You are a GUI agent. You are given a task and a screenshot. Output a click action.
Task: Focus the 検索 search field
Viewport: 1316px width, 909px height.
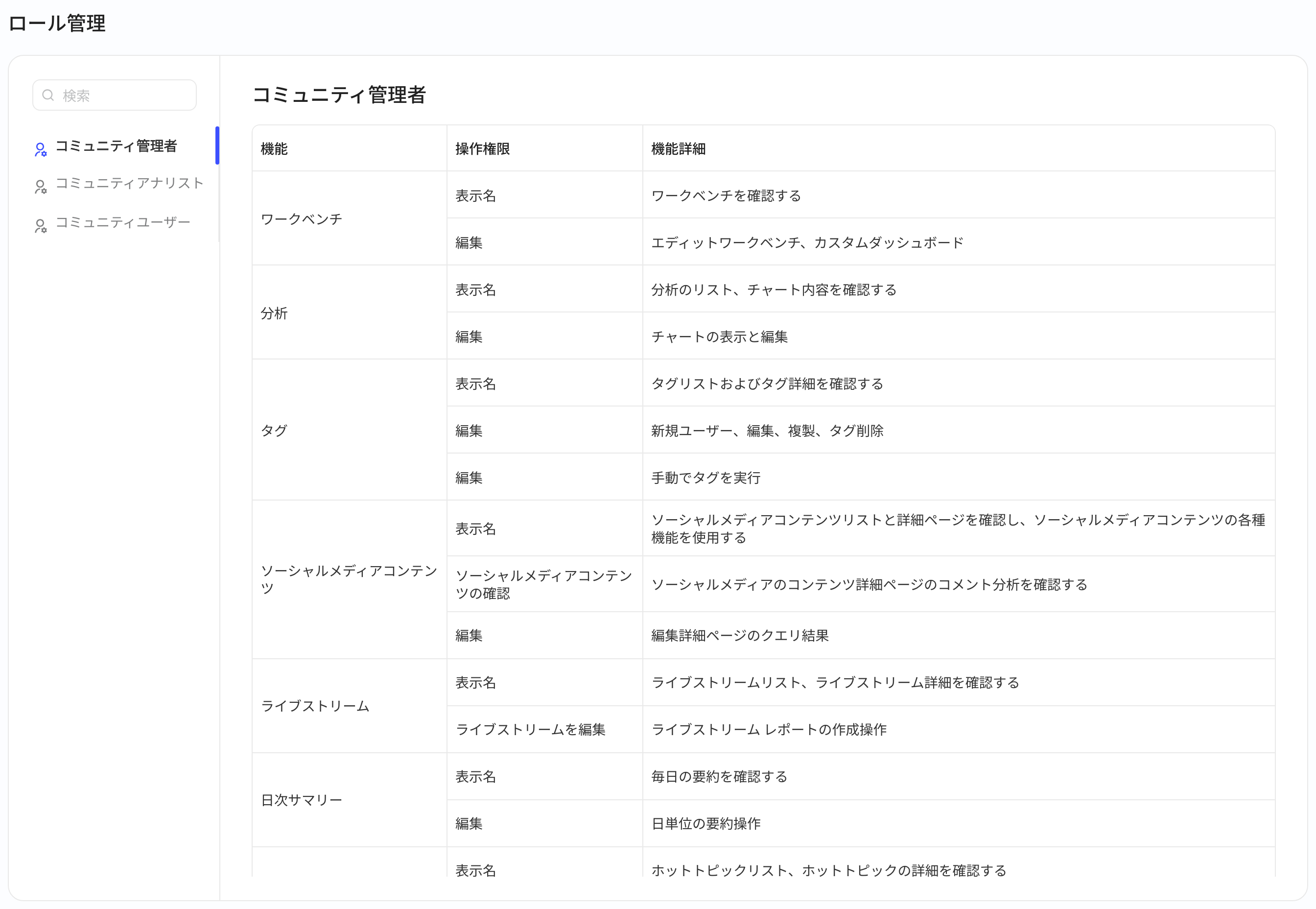[115, 95]
